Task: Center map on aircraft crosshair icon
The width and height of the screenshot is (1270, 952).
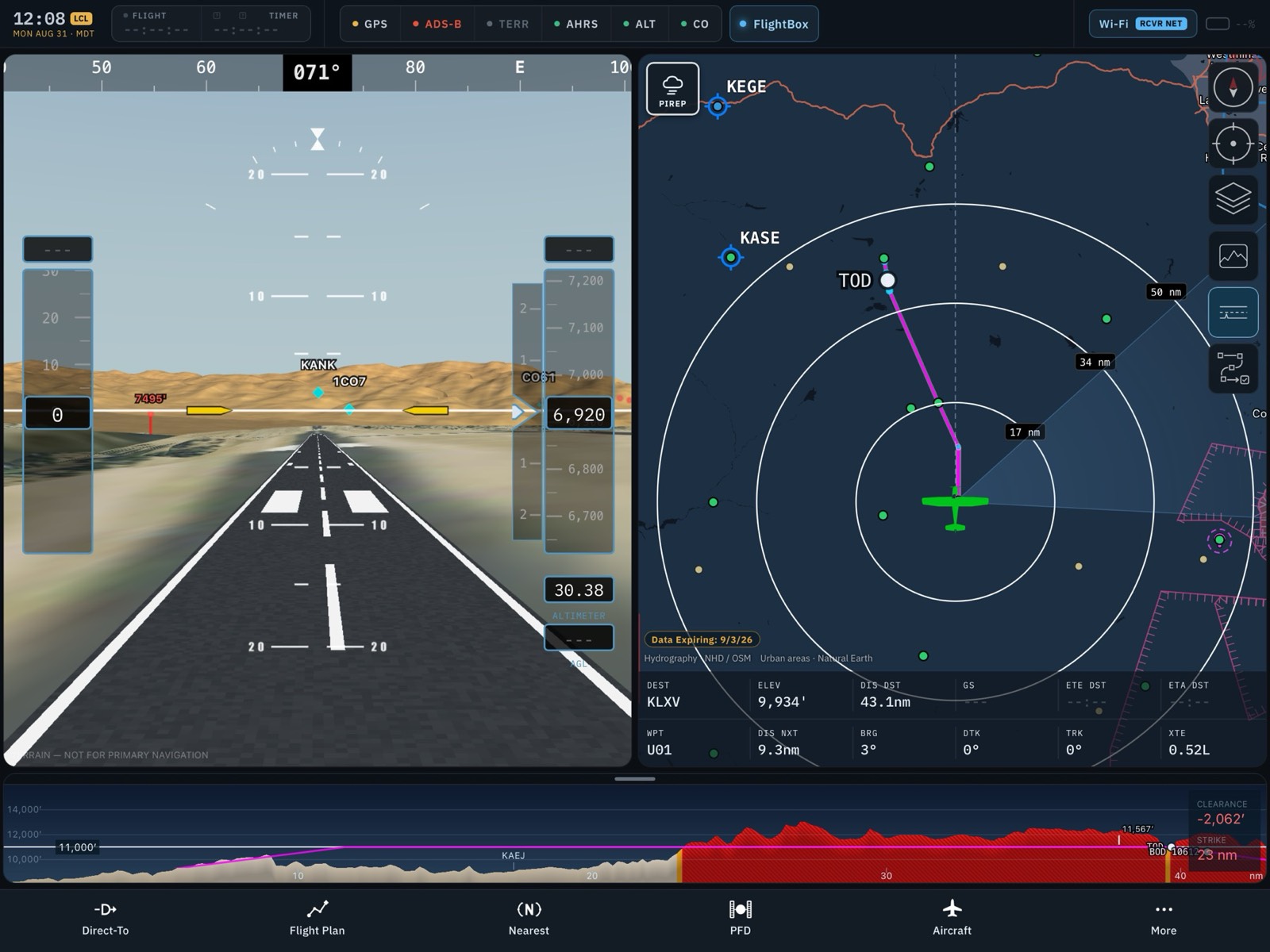Action: 1233,144
